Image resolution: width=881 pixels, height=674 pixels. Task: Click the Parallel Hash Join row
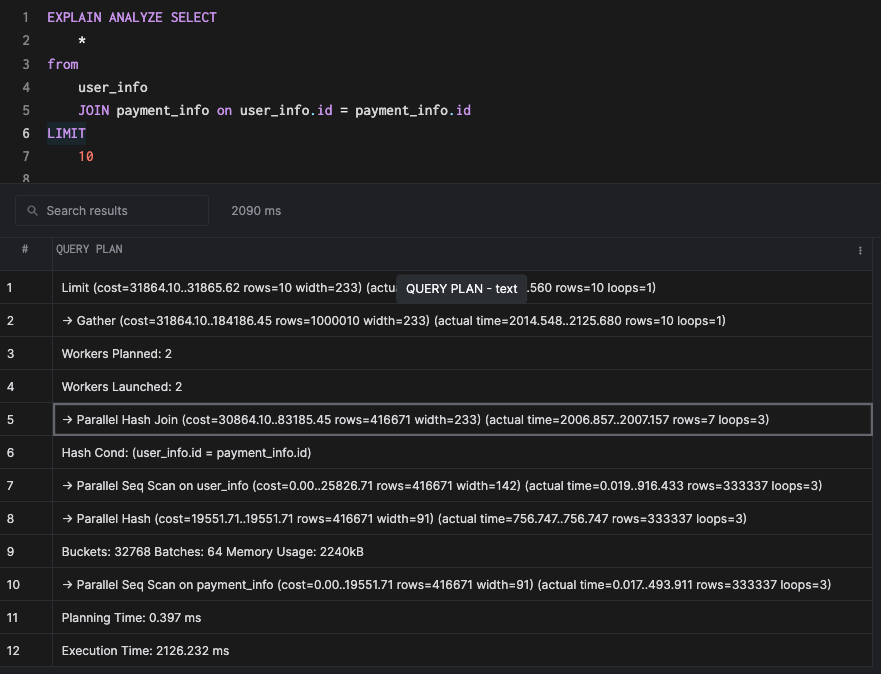pyautogui.click(x=415, y=420)
